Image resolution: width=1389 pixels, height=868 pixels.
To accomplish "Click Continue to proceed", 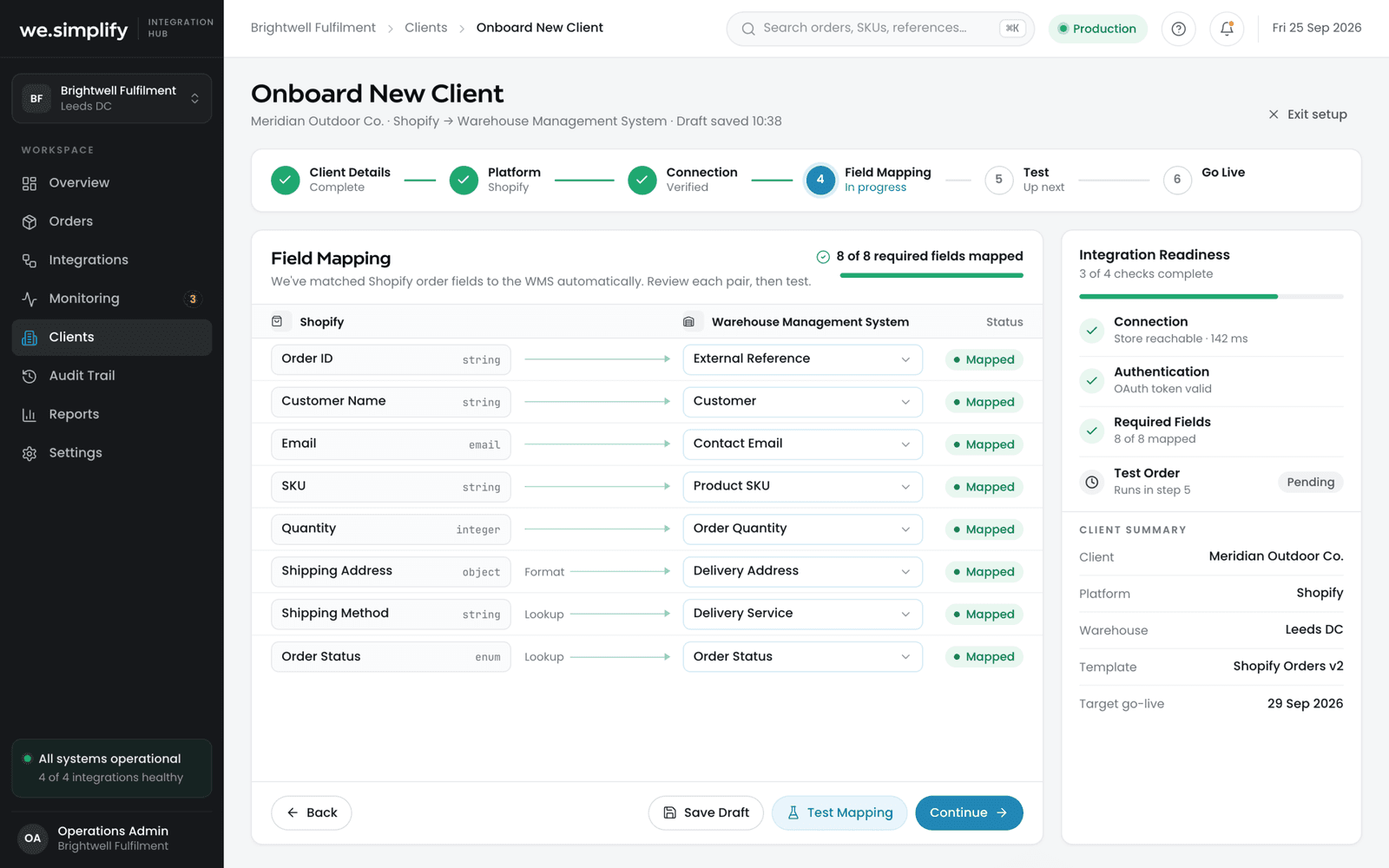I will pos(969,813).
